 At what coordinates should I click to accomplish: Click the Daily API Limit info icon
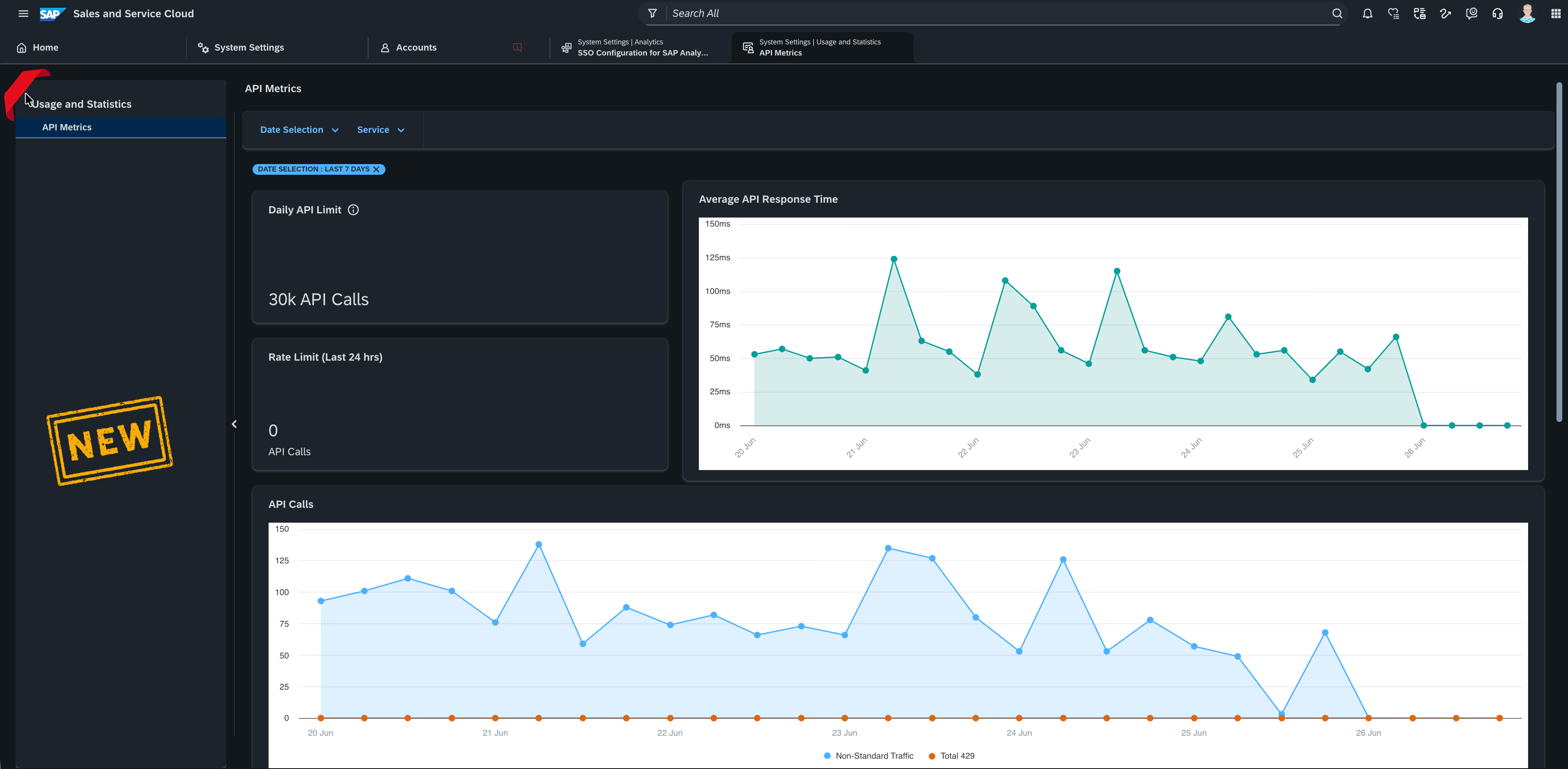coord(353,210)
